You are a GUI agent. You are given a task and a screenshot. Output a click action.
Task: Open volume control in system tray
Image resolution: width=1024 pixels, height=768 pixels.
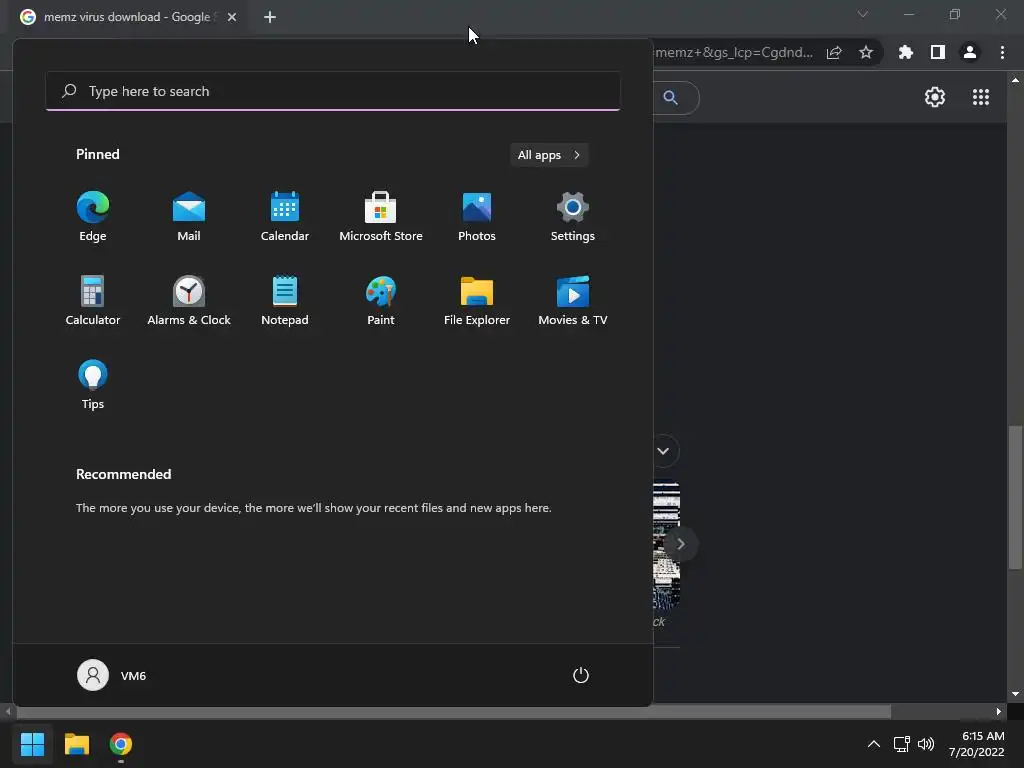[926, 744]
